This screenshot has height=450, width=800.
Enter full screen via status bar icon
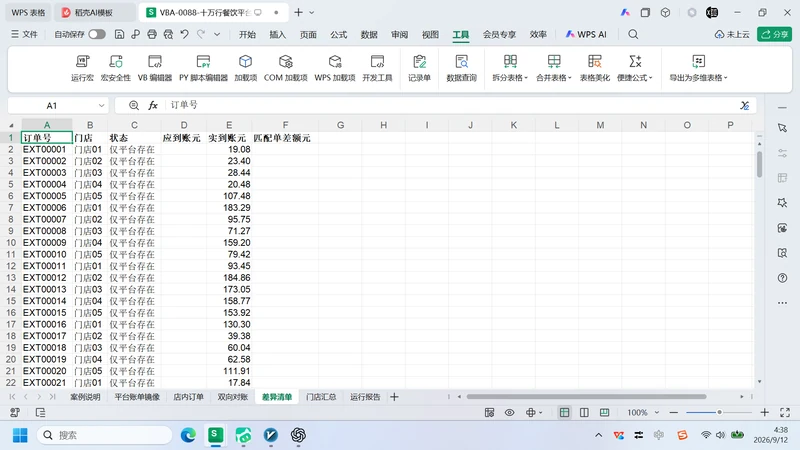(x=785, y=412)
